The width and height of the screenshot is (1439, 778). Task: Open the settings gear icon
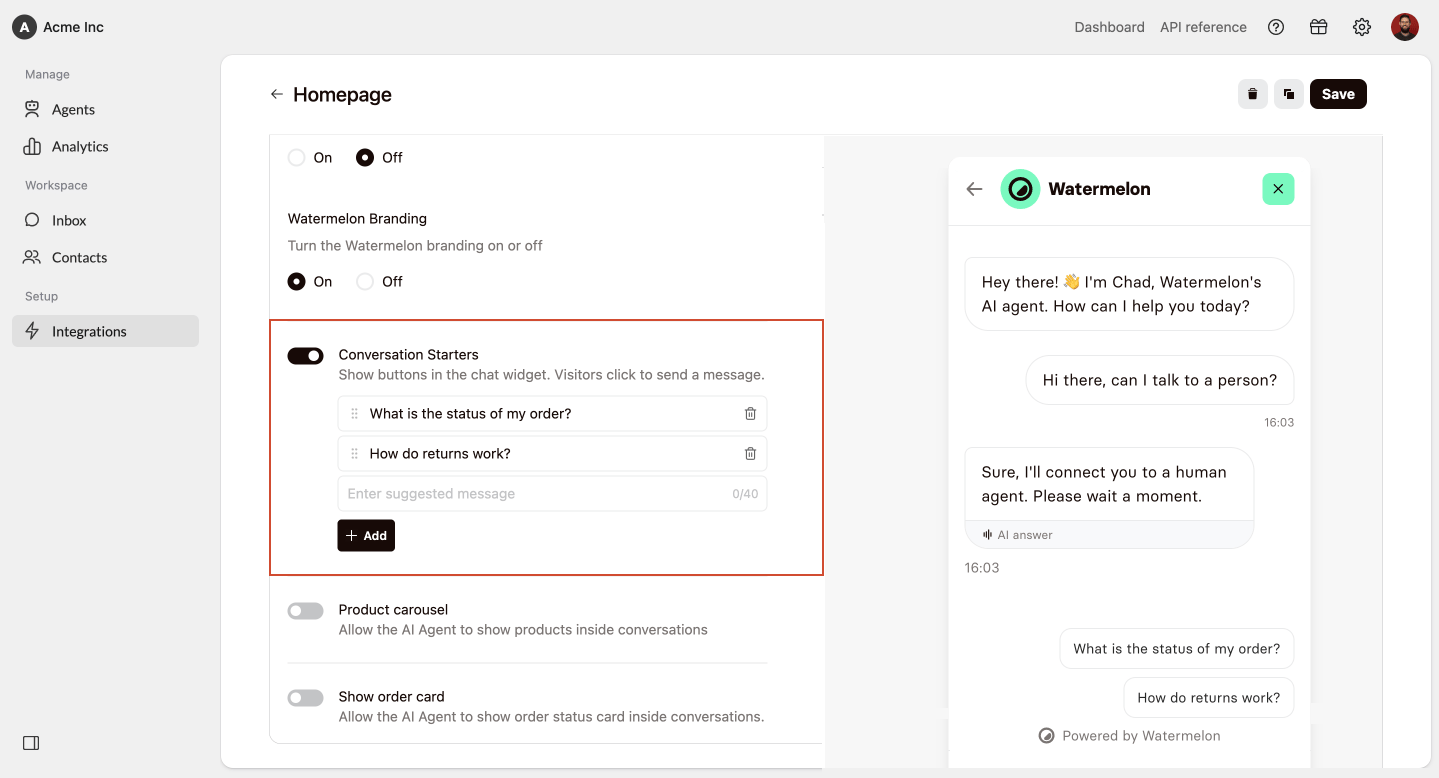point(1362,27)
